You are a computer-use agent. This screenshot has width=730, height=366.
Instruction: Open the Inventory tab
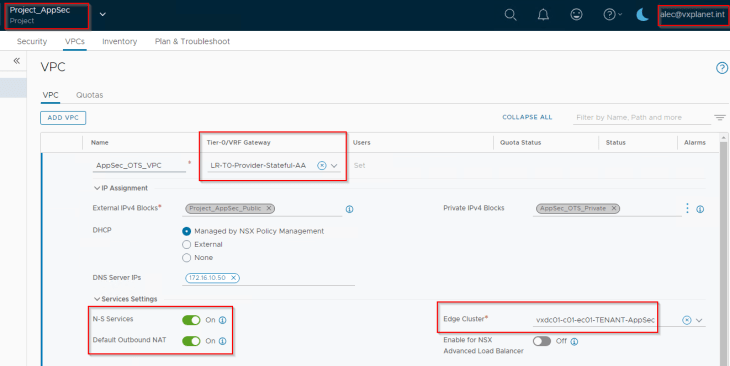(120, 41)
